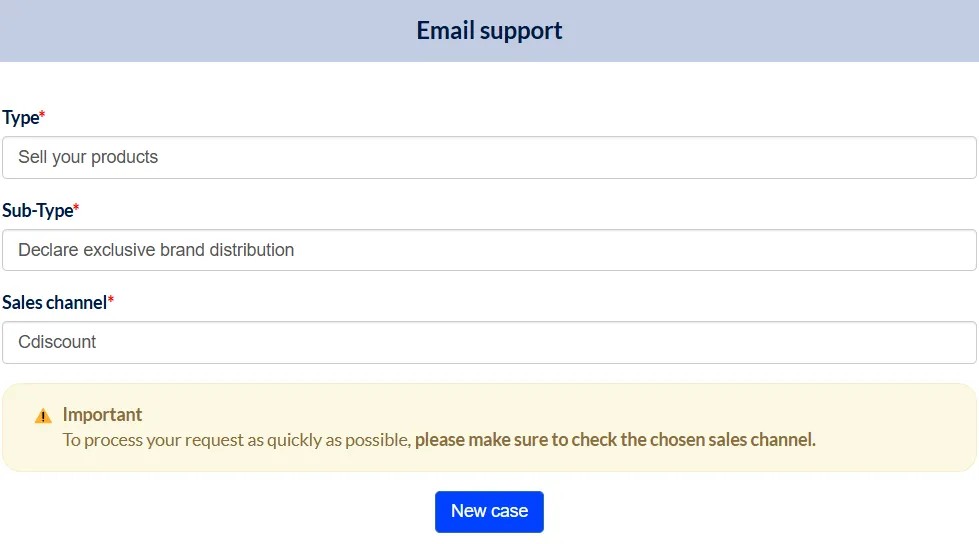Click the Type field label
The image size is (979, 544).
(x=21, y=117)
